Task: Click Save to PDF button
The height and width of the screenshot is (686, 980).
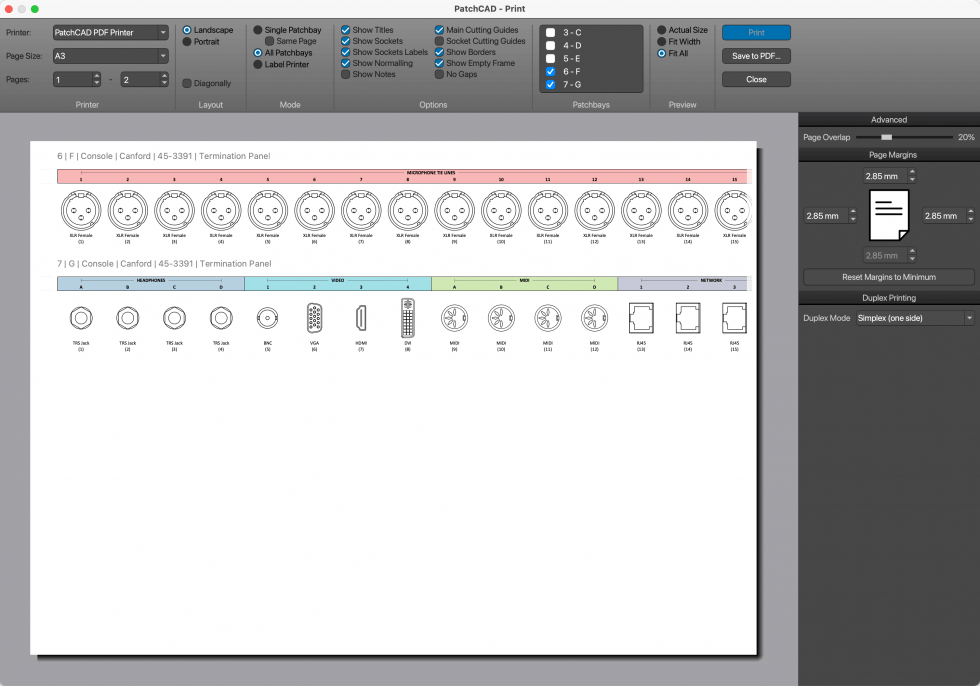Action: pos(756,56)
